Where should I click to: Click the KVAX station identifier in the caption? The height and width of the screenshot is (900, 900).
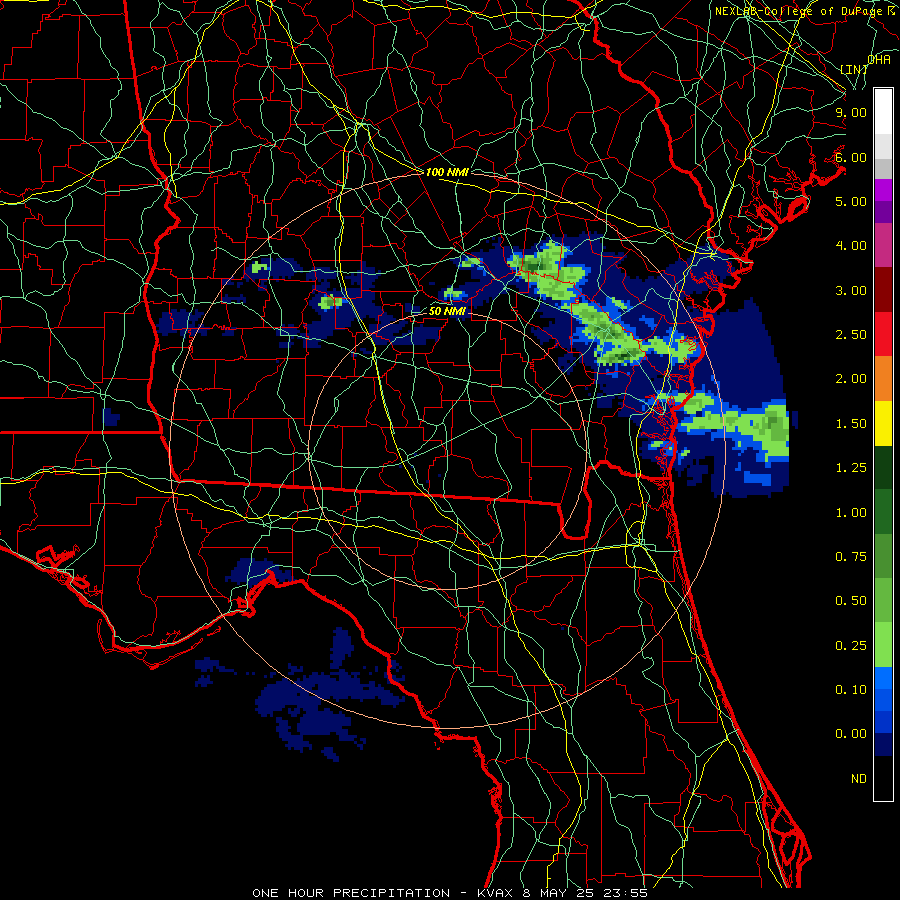click(495, 893)
